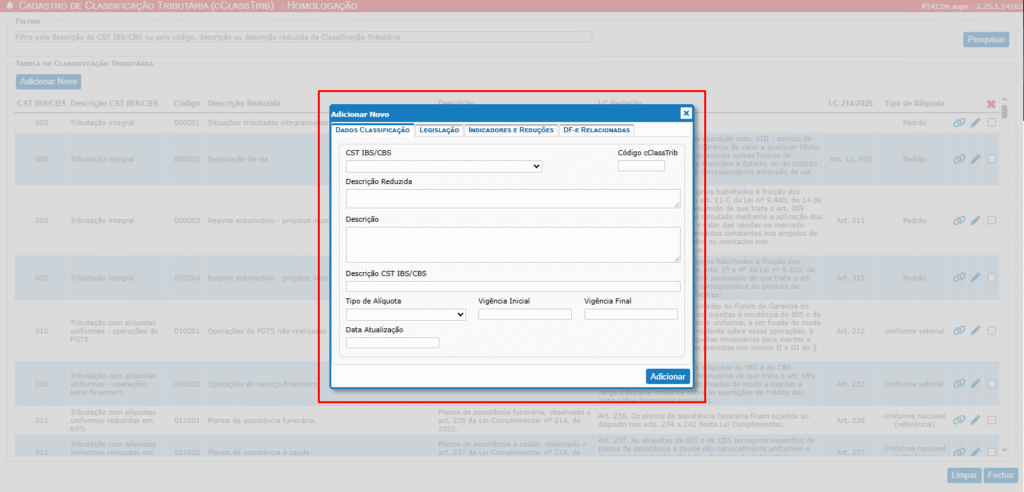Image resolution: width=1024 pixels, height=492 pixels.
Task: Open the CST IBS/CBS dropdown
Action: 444,166
